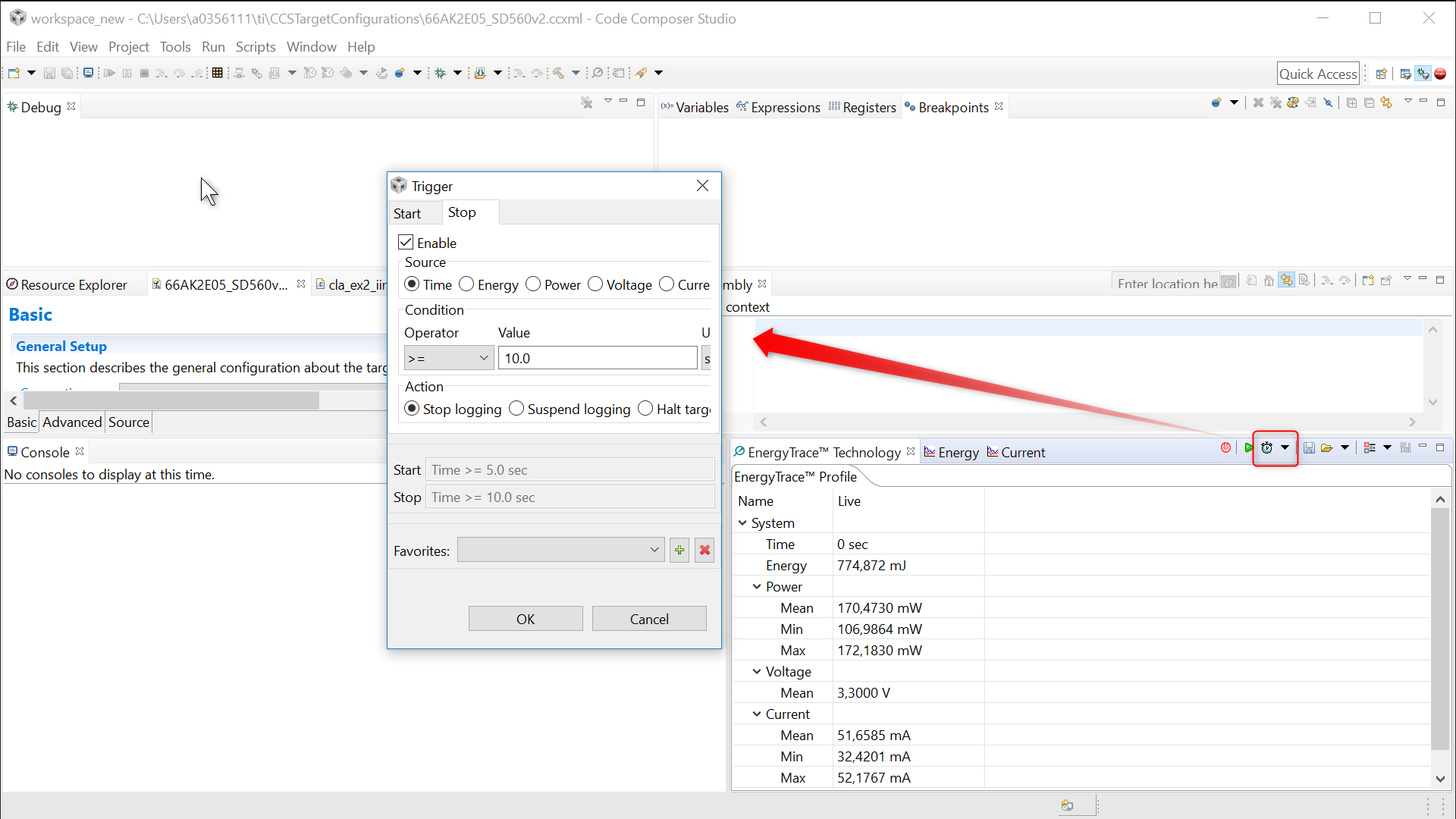
Task: Click the load program toolbar icon
Action: (479, 73)
